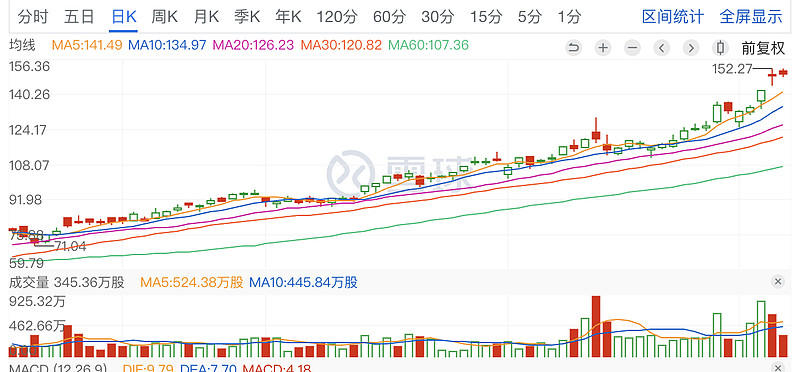
Task: Select the 60分 interval tab
Action: click(389, 17)
